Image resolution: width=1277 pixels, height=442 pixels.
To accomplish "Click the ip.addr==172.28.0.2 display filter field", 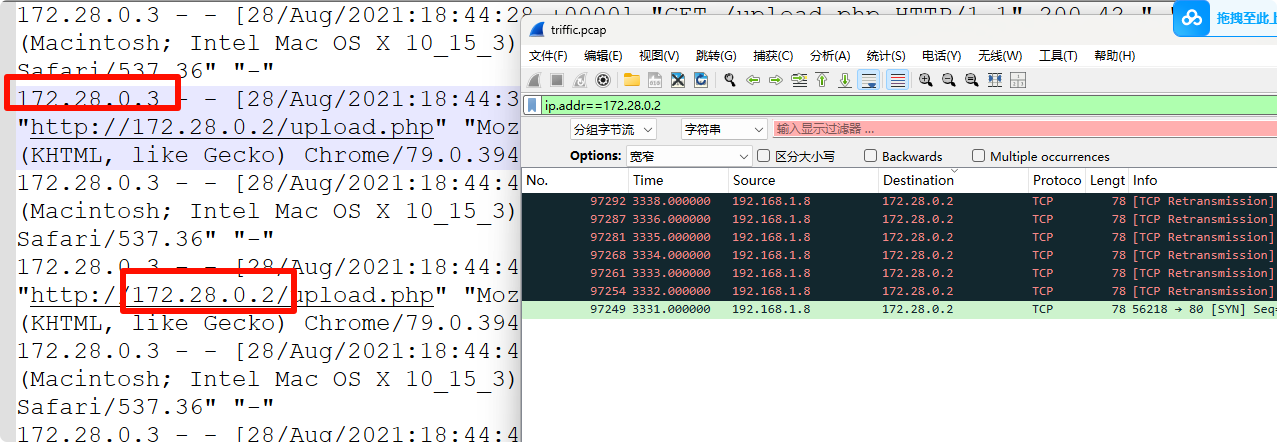I will pos(908,105).
